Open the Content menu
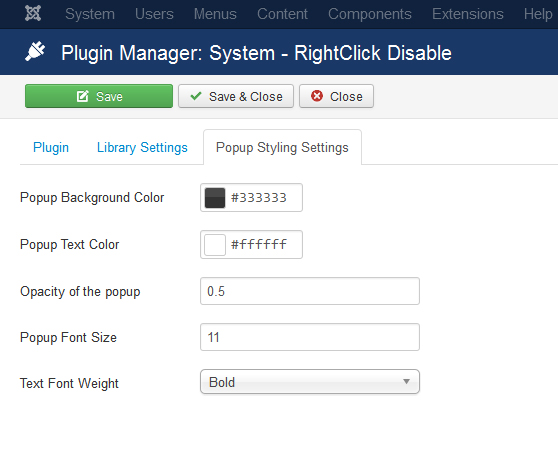Image resolution: width=558 pixels, height=464 pixels. [x=282, y=14]
